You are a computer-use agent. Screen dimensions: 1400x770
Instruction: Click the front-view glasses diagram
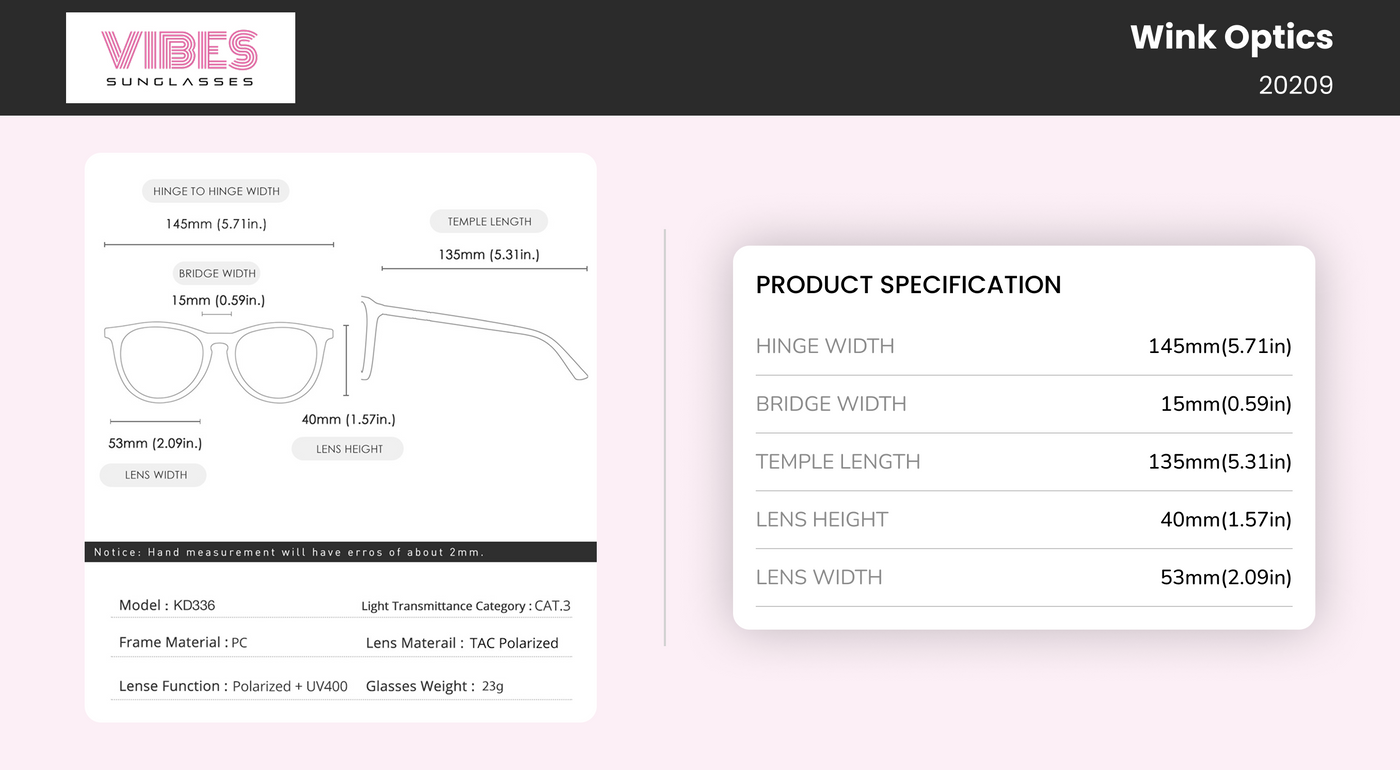[218, 360]
